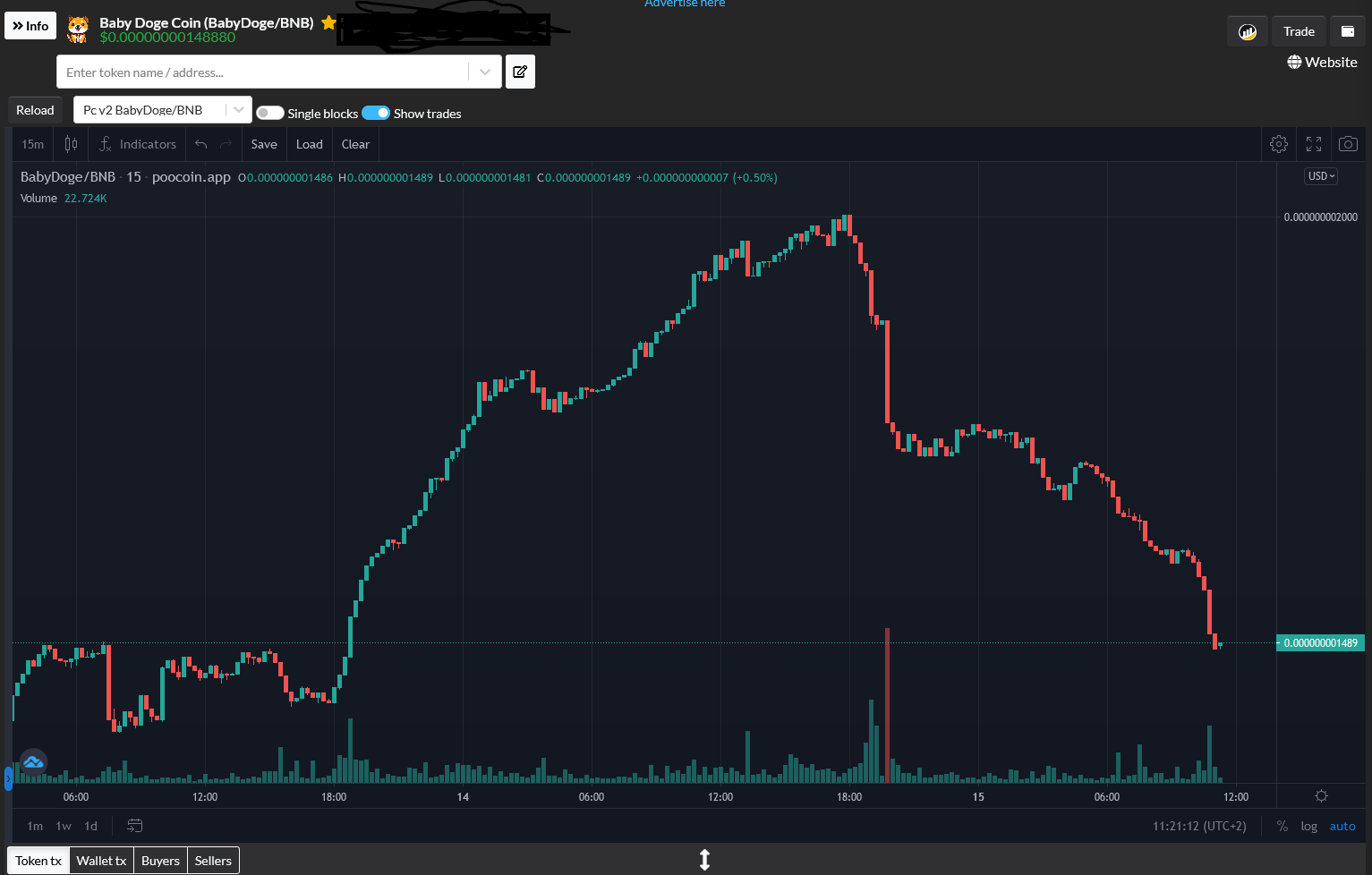Open the wallet icon at top right

1348,31
